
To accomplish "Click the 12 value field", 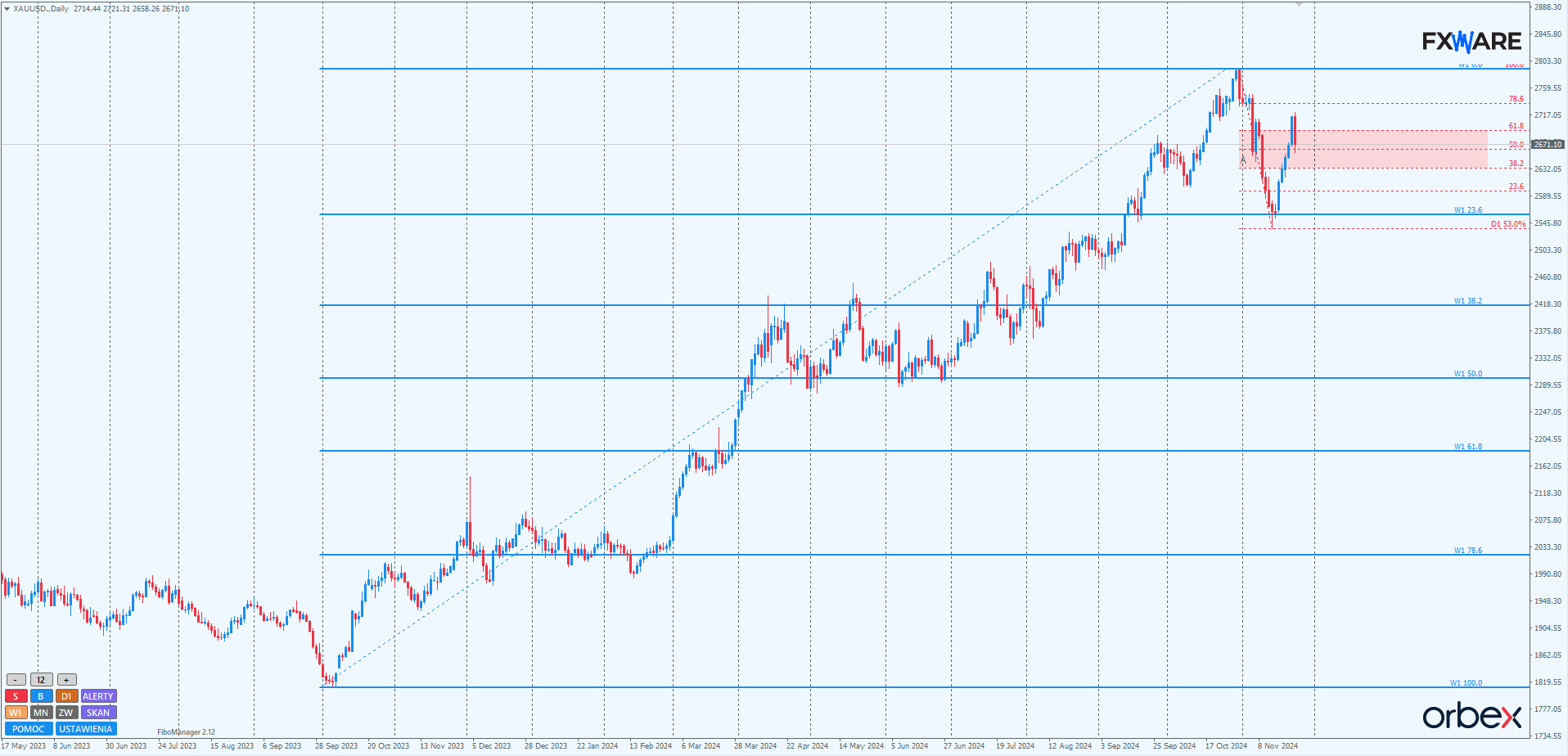I will [x=41, y=680].
